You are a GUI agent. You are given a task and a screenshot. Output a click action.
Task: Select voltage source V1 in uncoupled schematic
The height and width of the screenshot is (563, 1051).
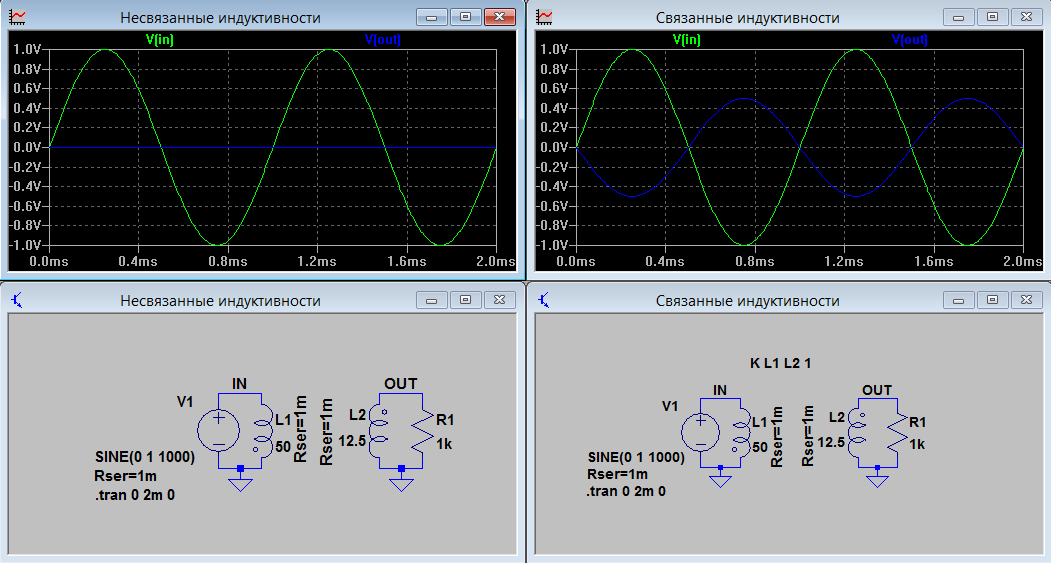pos(217,431)
